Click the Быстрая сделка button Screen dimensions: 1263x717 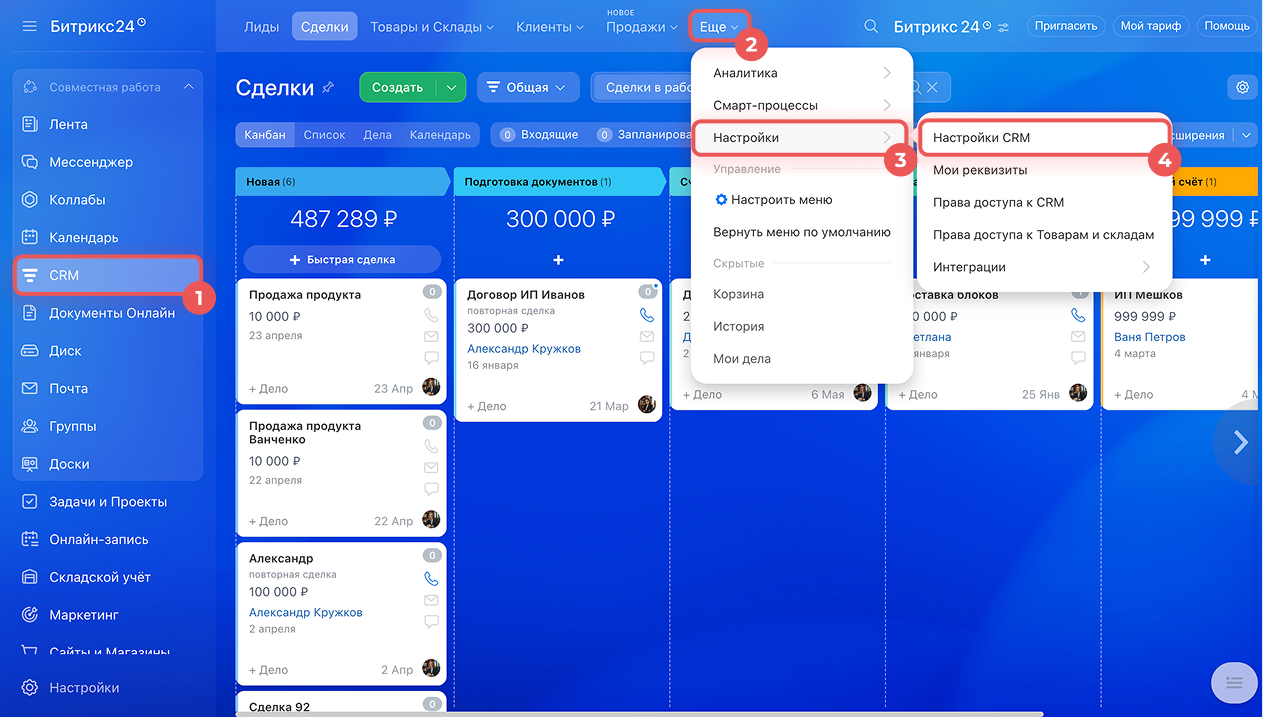click(x=342, y=259)
